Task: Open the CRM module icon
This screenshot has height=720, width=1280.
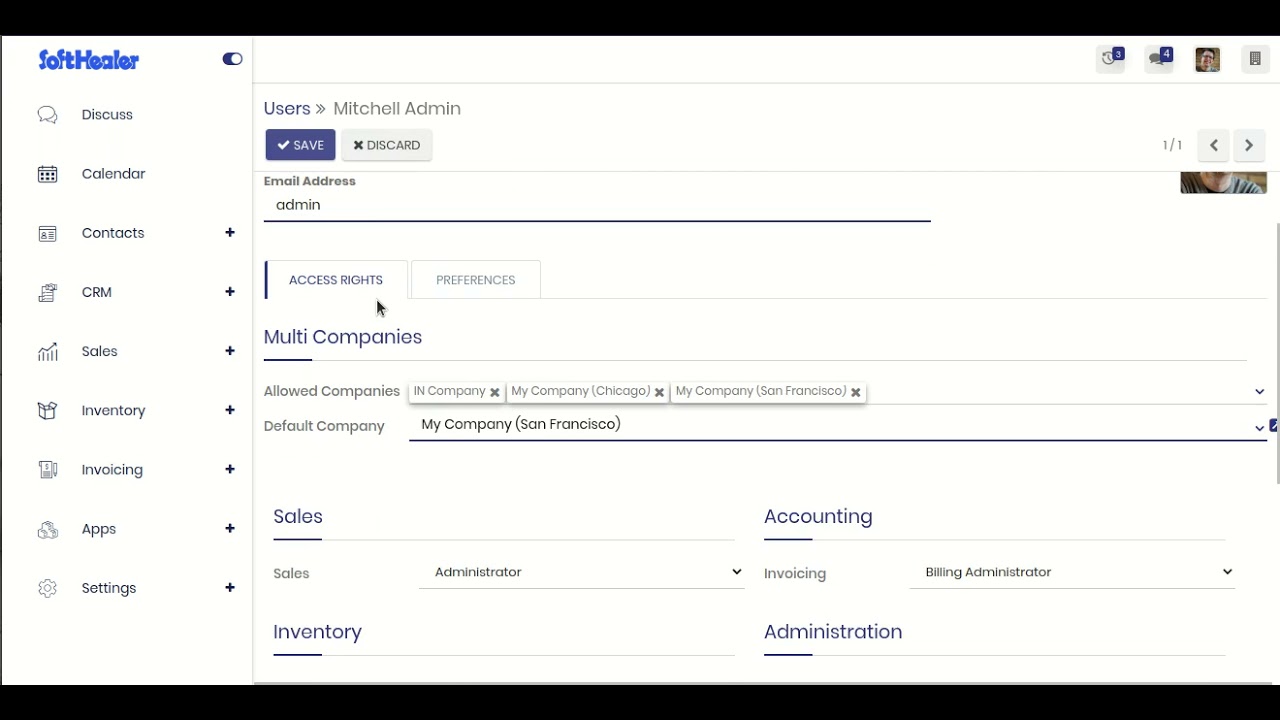Action: [x=47, y=292]
